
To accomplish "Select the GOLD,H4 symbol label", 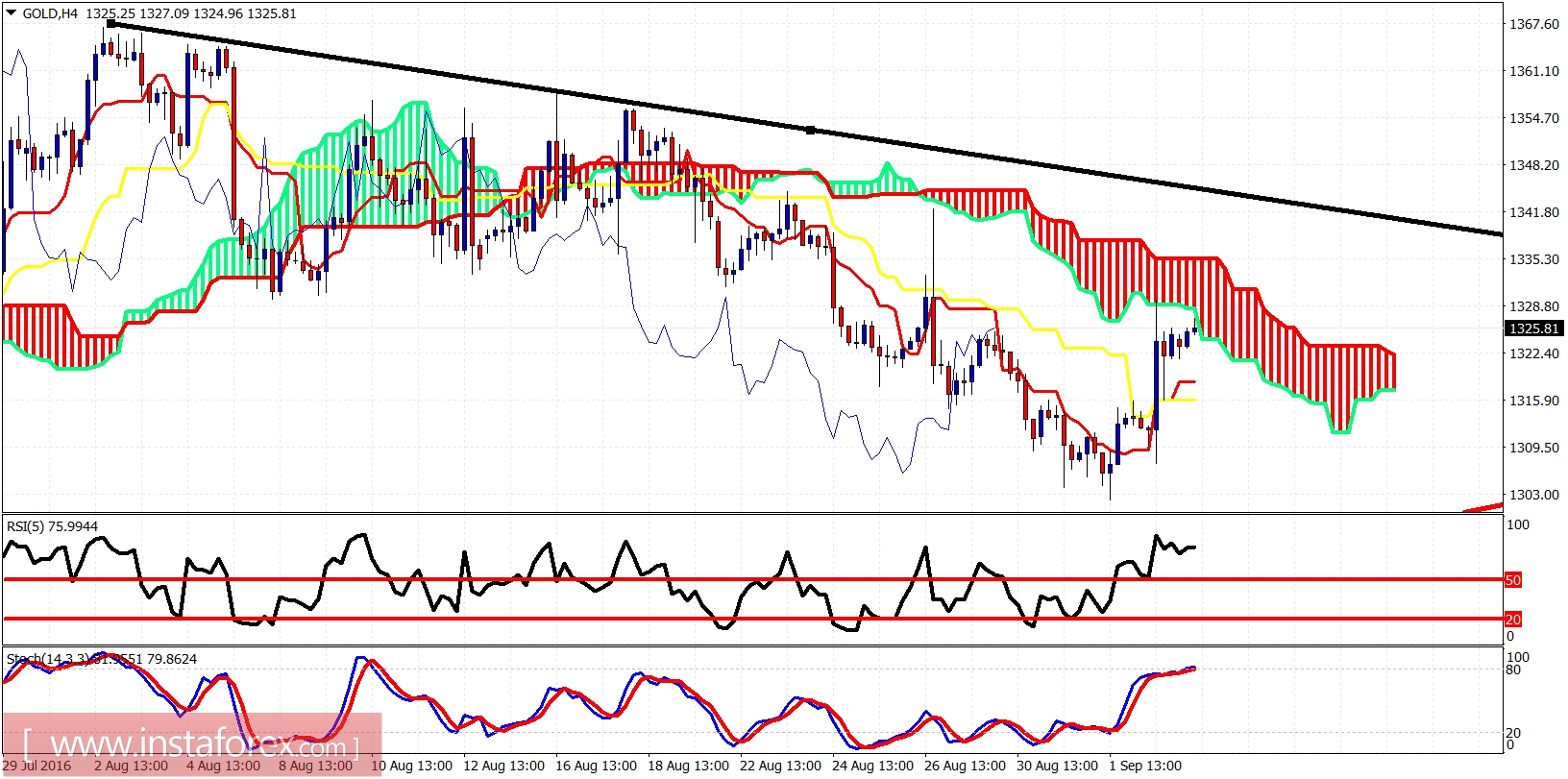I will point(50,13).
